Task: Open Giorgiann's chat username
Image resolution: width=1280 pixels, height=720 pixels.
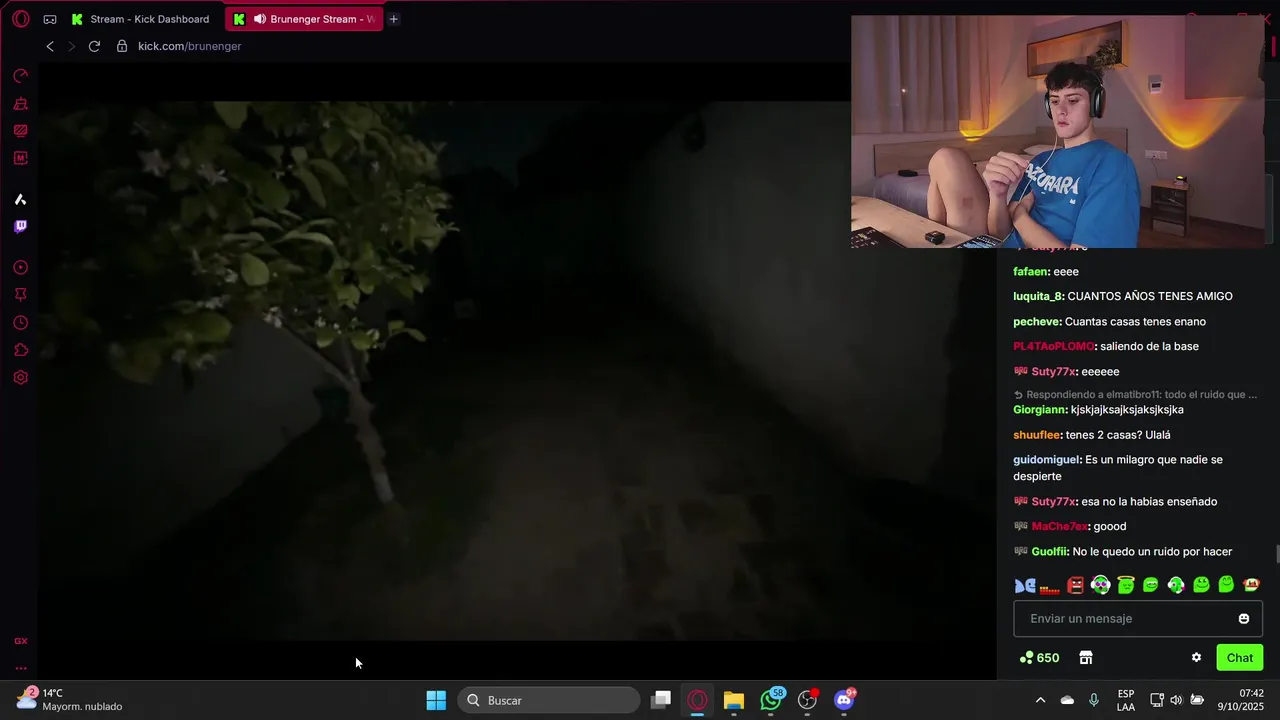Action: point(1039,410)
